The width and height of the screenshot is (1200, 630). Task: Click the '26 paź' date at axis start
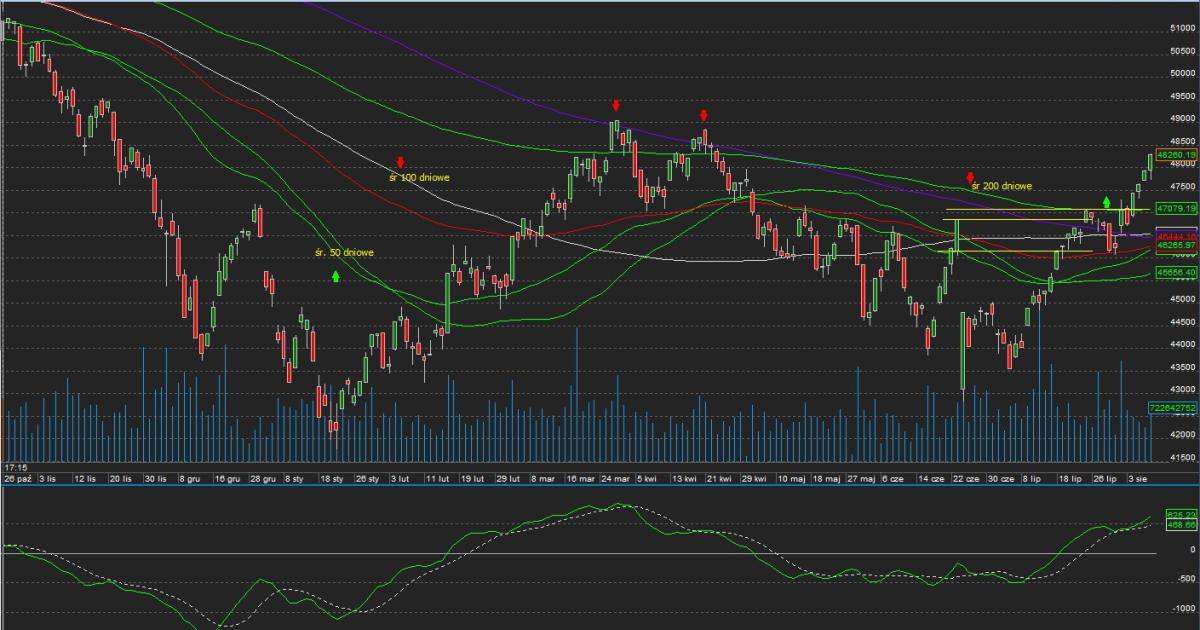tap(17, 480)
